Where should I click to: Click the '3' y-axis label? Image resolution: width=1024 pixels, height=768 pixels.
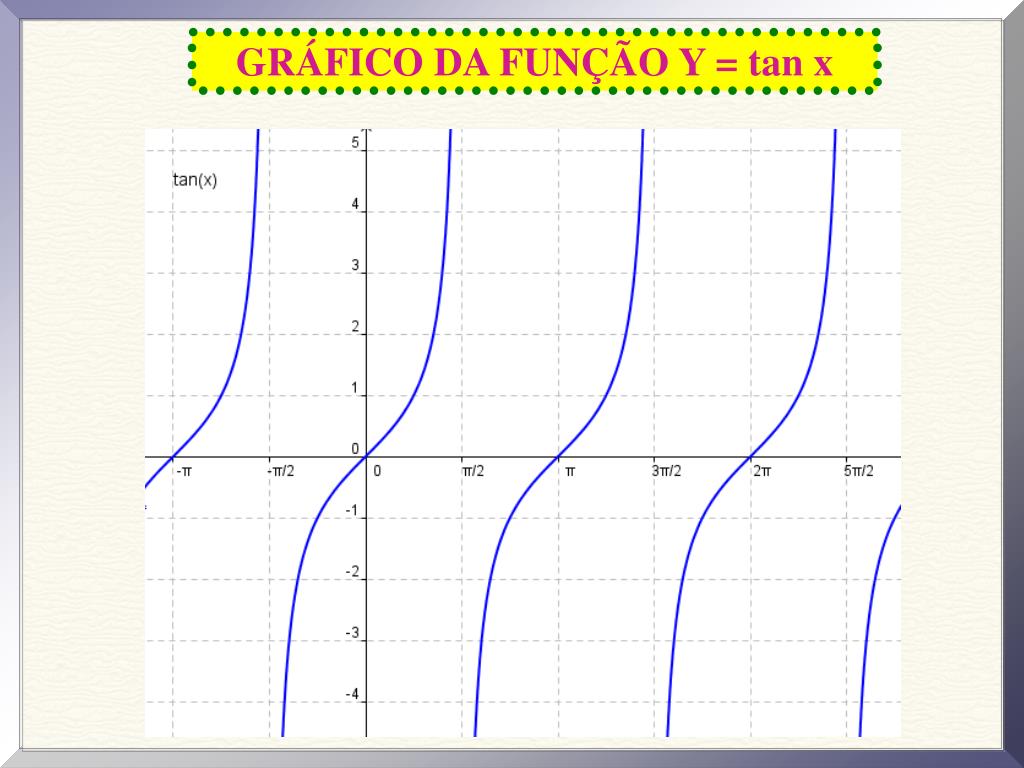(355, 265)
